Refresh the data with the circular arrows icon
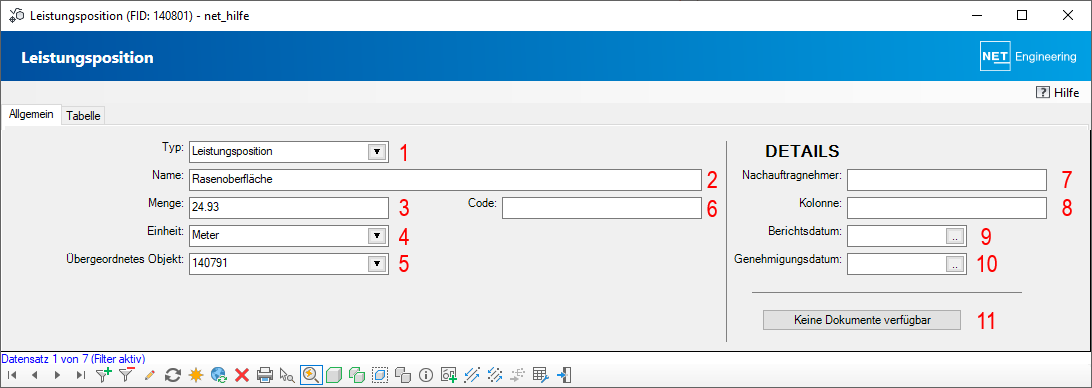The height and width of the screenshot is (388, 1092). (173, 375)
